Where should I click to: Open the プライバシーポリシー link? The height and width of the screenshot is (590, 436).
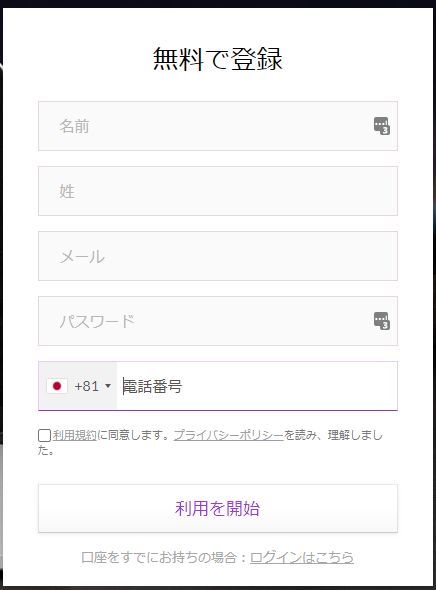coord(228,435)
